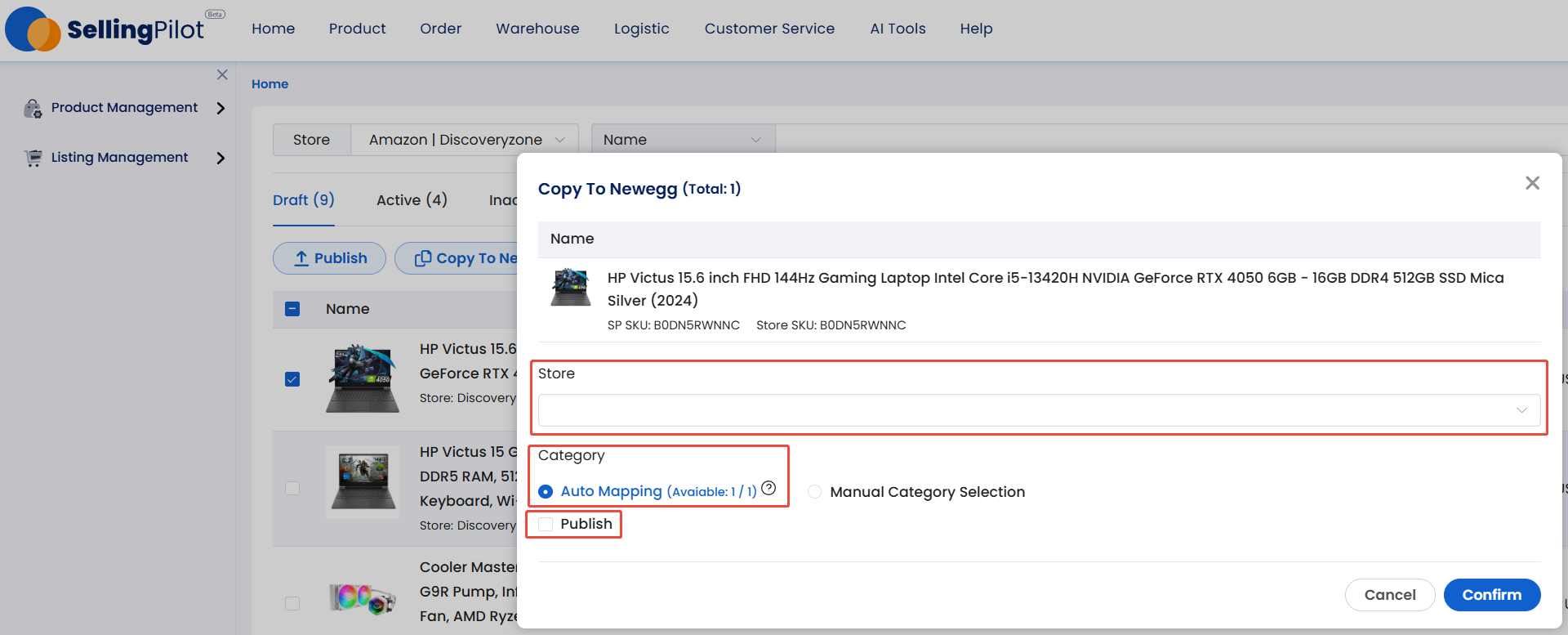The width and height of the screenshot is (1568, 635).
Task: Open the Name filter dropdown
Action: coord(683,140)
